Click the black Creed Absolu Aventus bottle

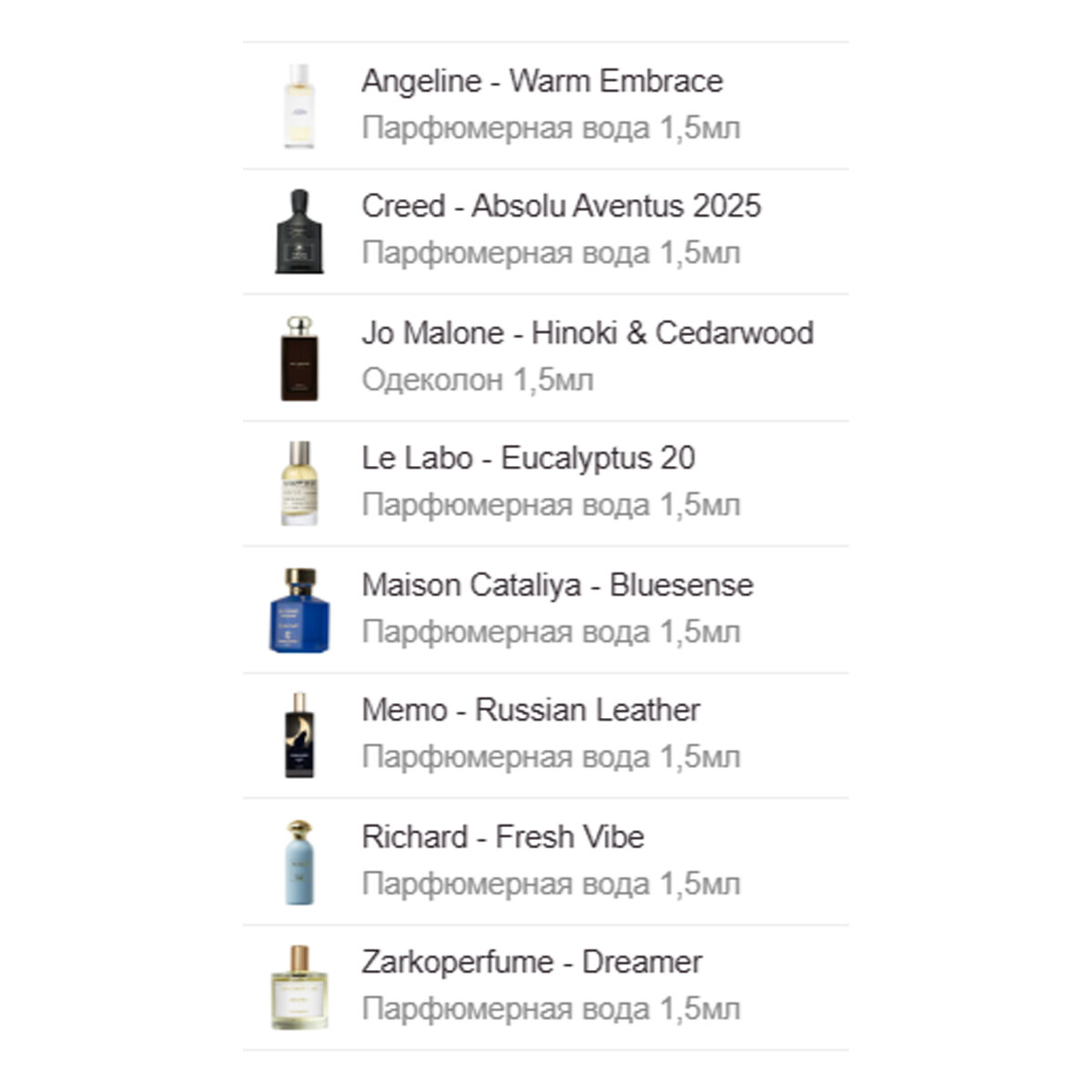click(299, 231)
